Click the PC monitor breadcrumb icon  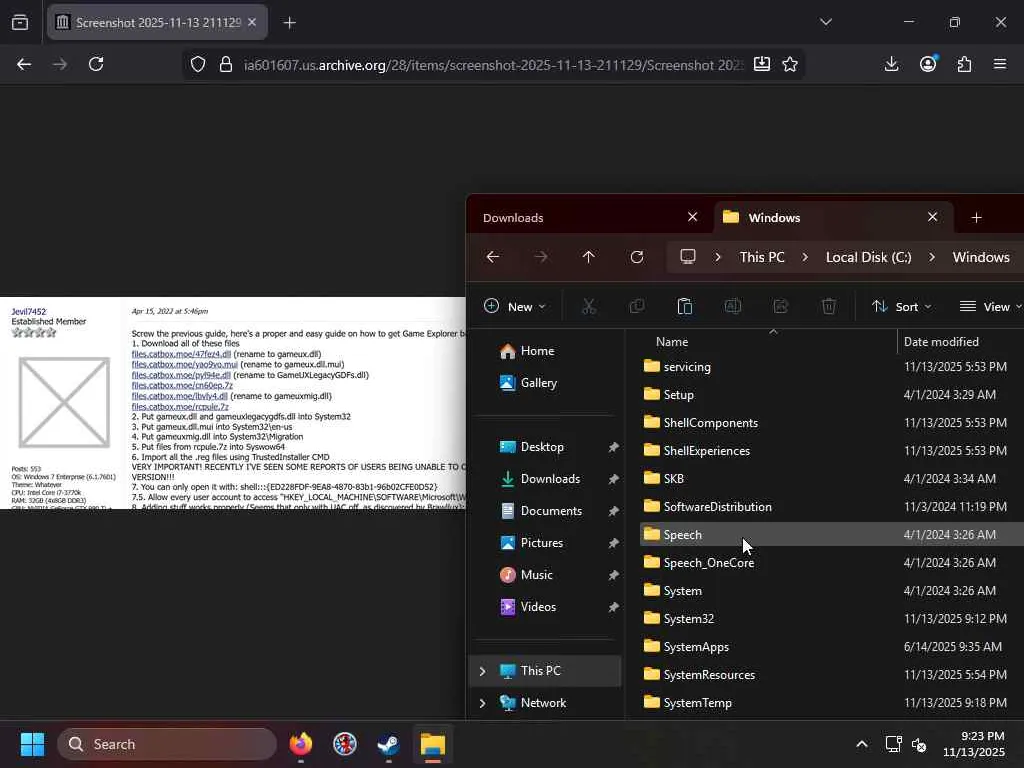[x=688, y=257]
